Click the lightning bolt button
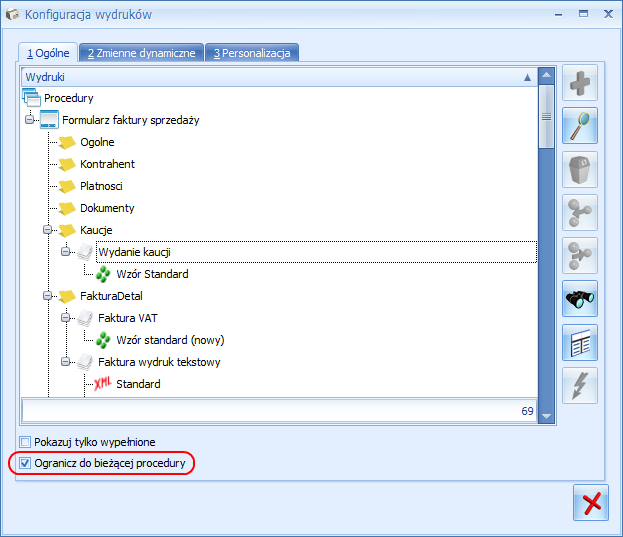 point(580,385)
